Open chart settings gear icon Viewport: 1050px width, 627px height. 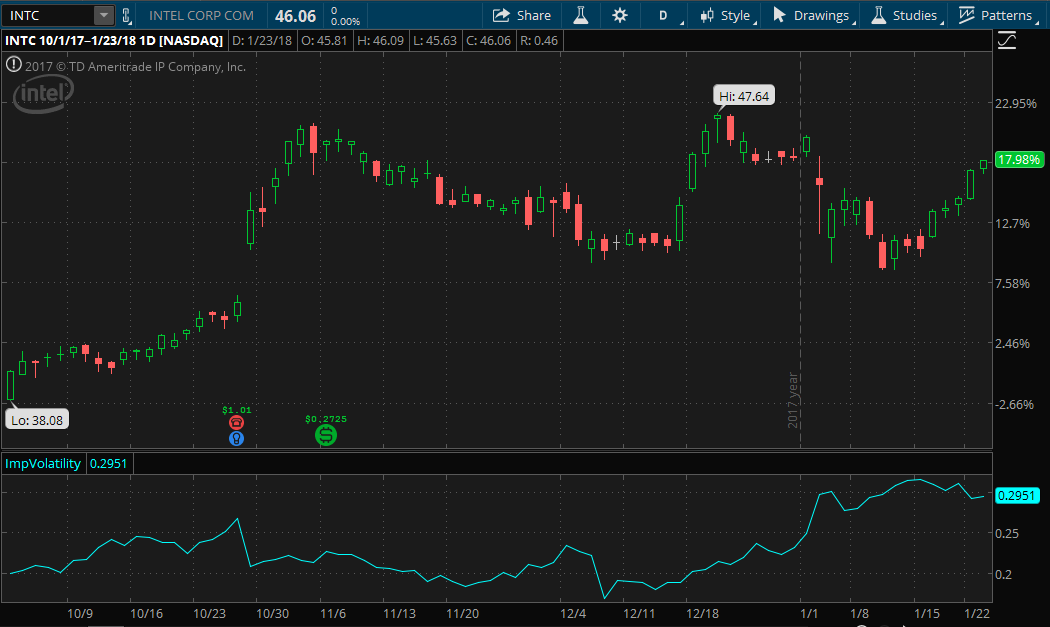click(x=620, y=15)
